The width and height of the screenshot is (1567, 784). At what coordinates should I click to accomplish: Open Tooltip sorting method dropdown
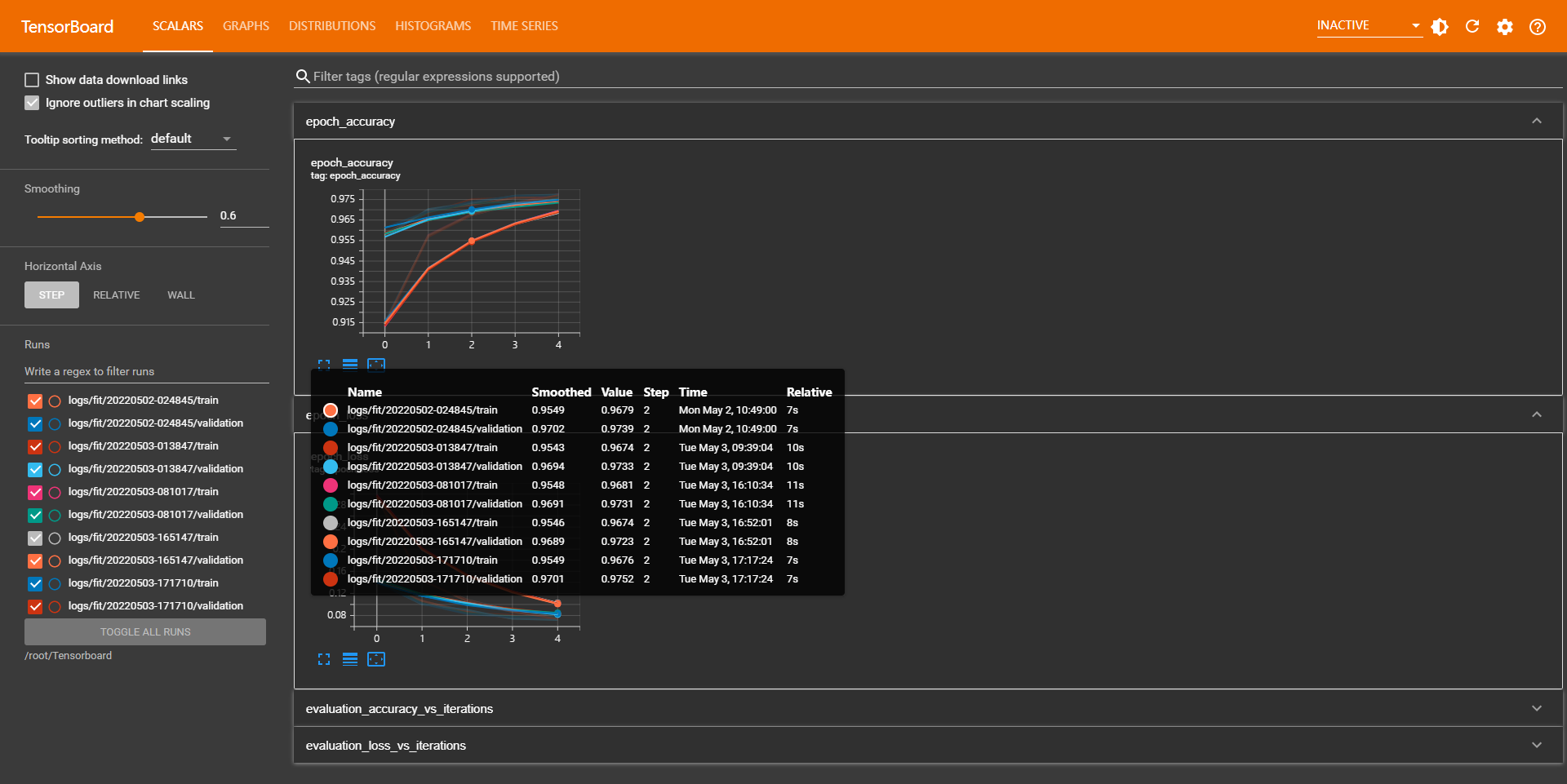click(193, 139)
